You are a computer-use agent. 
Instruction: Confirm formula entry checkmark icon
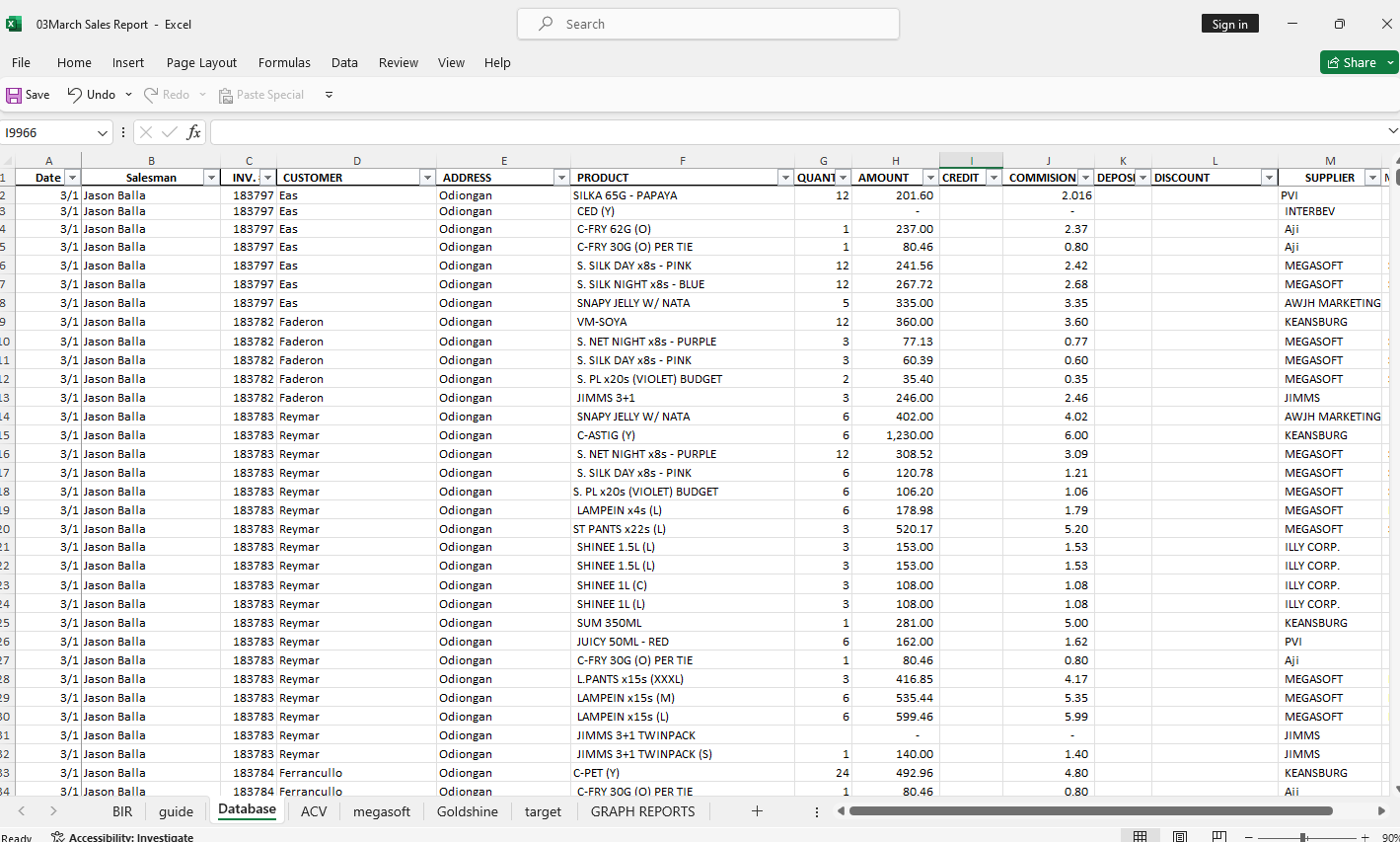(170, 132)
